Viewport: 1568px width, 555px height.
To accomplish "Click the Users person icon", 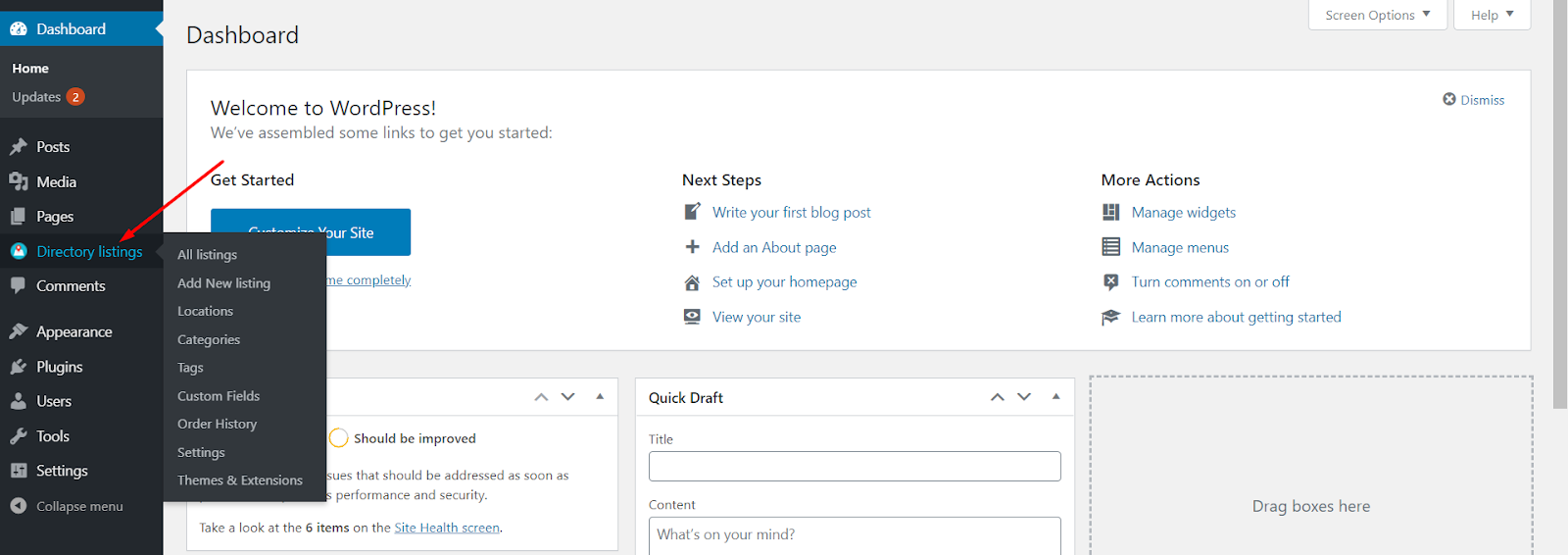I will coord(19,401).
